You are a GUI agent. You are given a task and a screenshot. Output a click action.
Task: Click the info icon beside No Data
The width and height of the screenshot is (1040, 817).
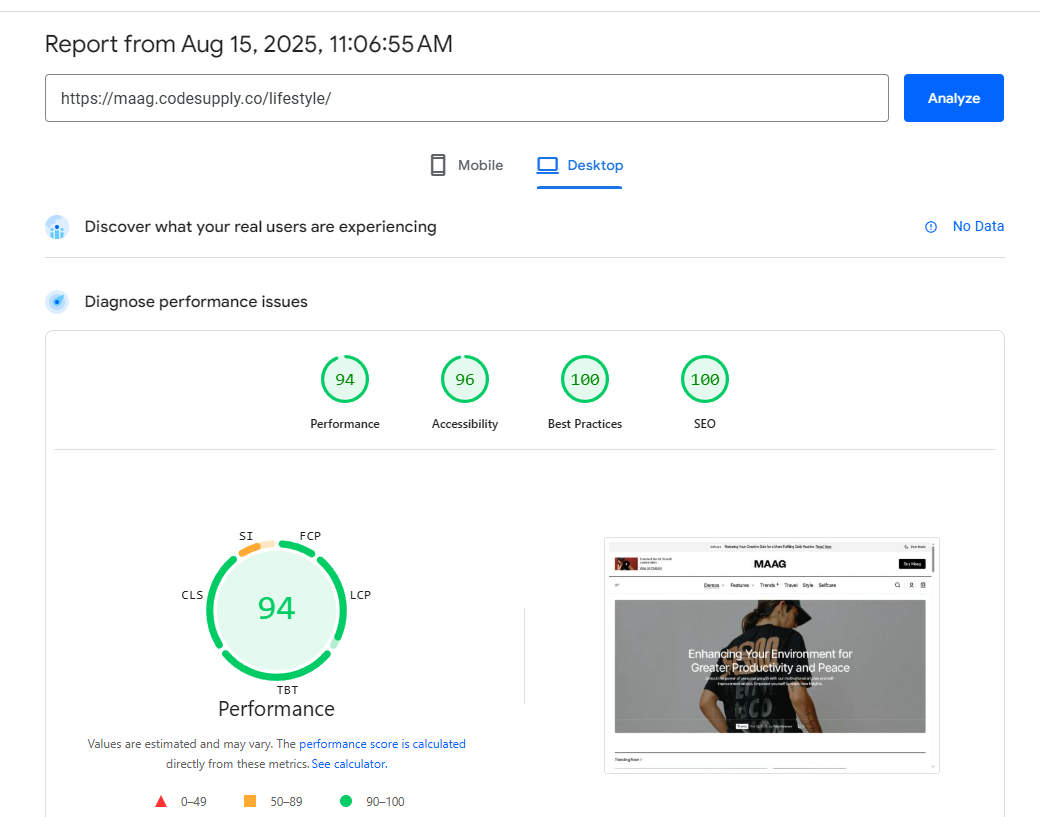click(931, 227)
